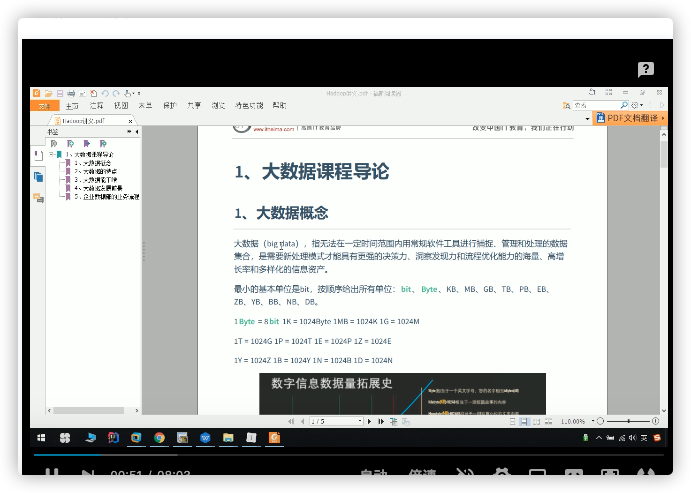
Task: Open the Share ribbon tab (共享)
Action: [x=194, y=106]
